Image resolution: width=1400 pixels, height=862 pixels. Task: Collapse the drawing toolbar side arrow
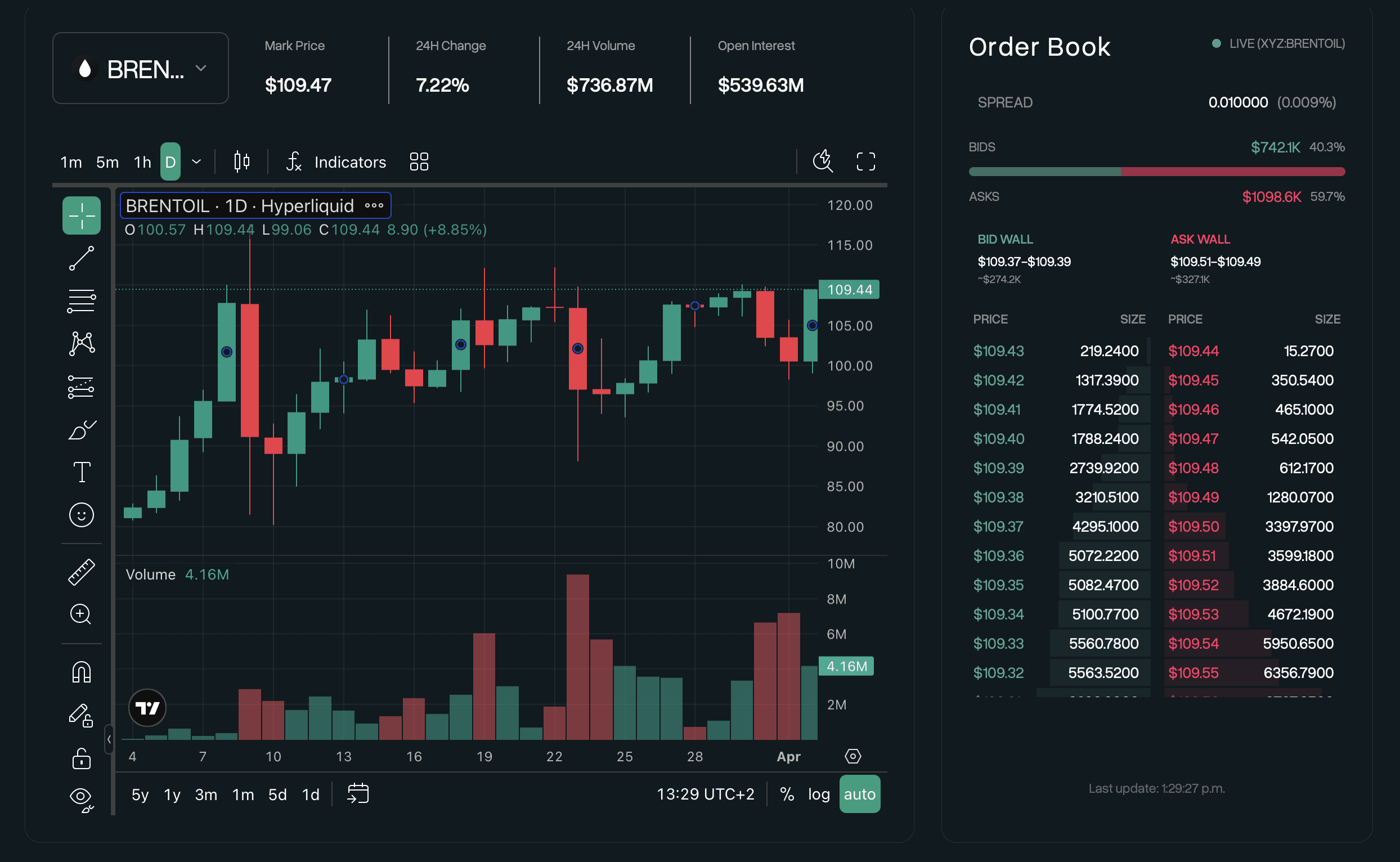click(x=109, y=739)
